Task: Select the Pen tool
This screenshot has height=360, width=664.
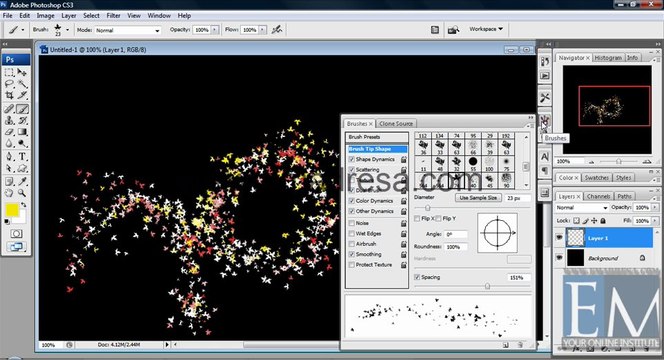Action: [x=9, y=157]
